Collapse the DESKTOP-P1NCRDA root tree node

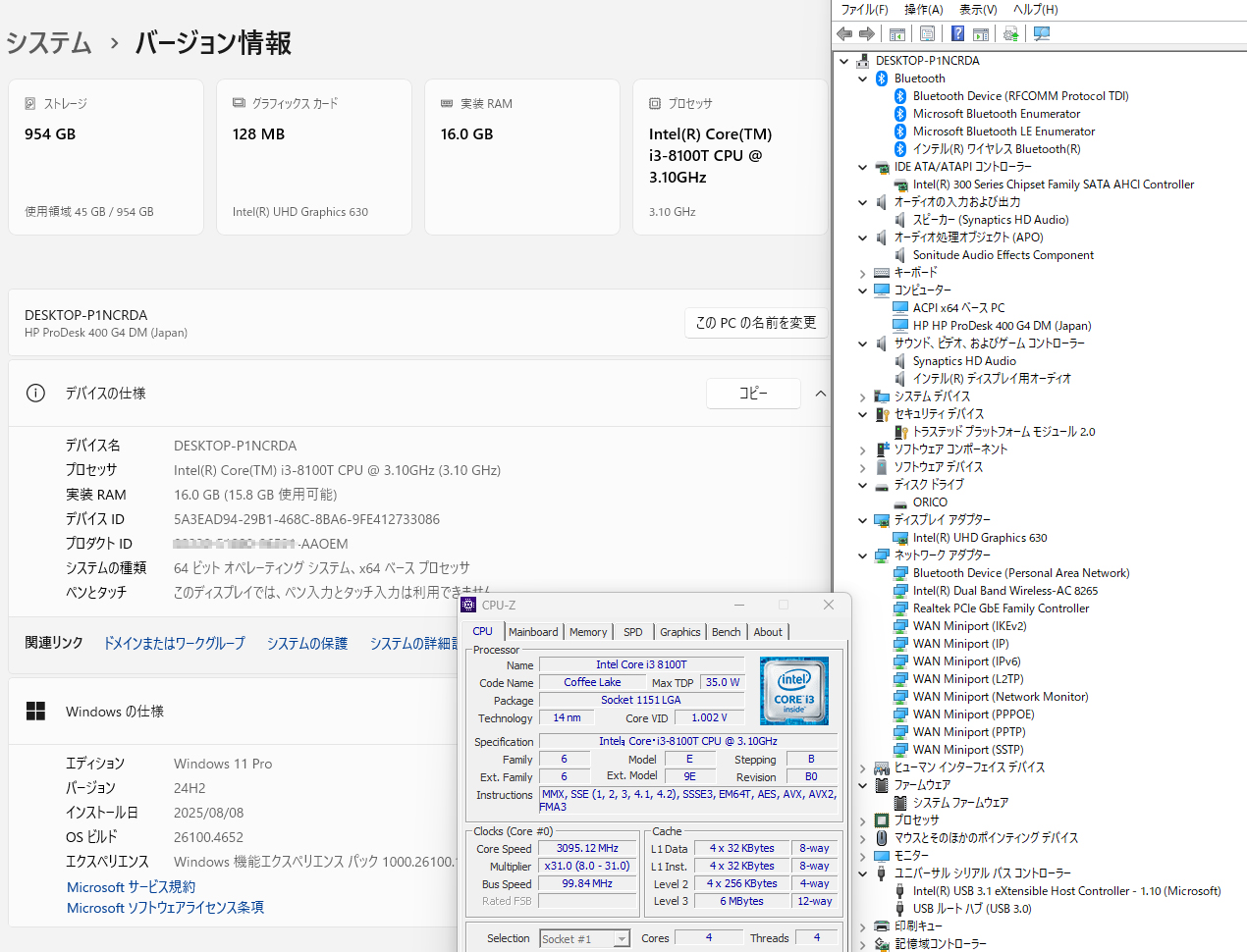tap(844, 61)
